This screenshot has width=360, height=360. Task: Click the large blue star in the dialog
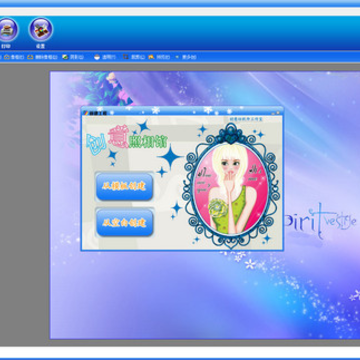[170, 157]
